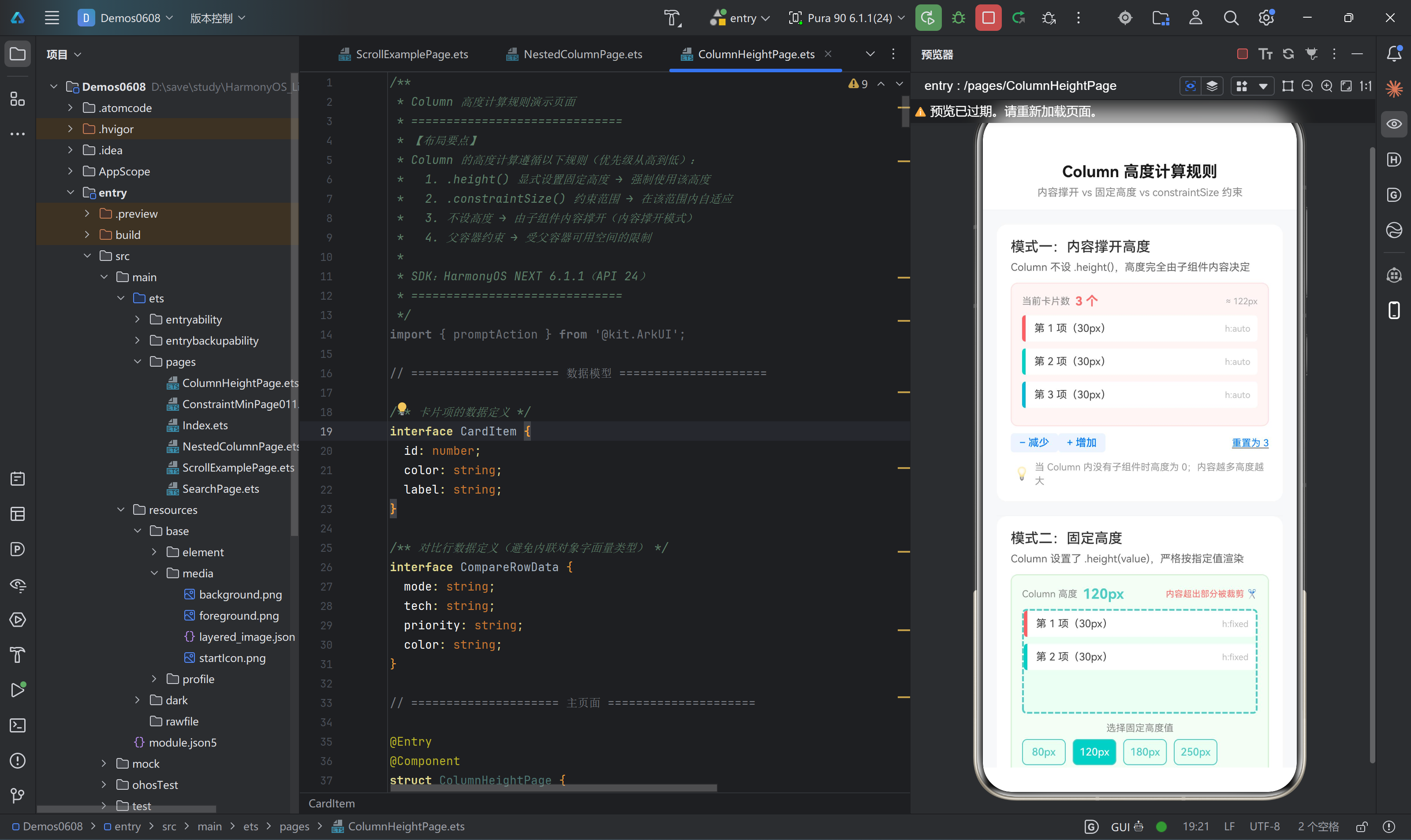This screenshot has width=1411, height=840.
Task: Open the editor tabs three-dot menu
Action: (x=893, y=54)
